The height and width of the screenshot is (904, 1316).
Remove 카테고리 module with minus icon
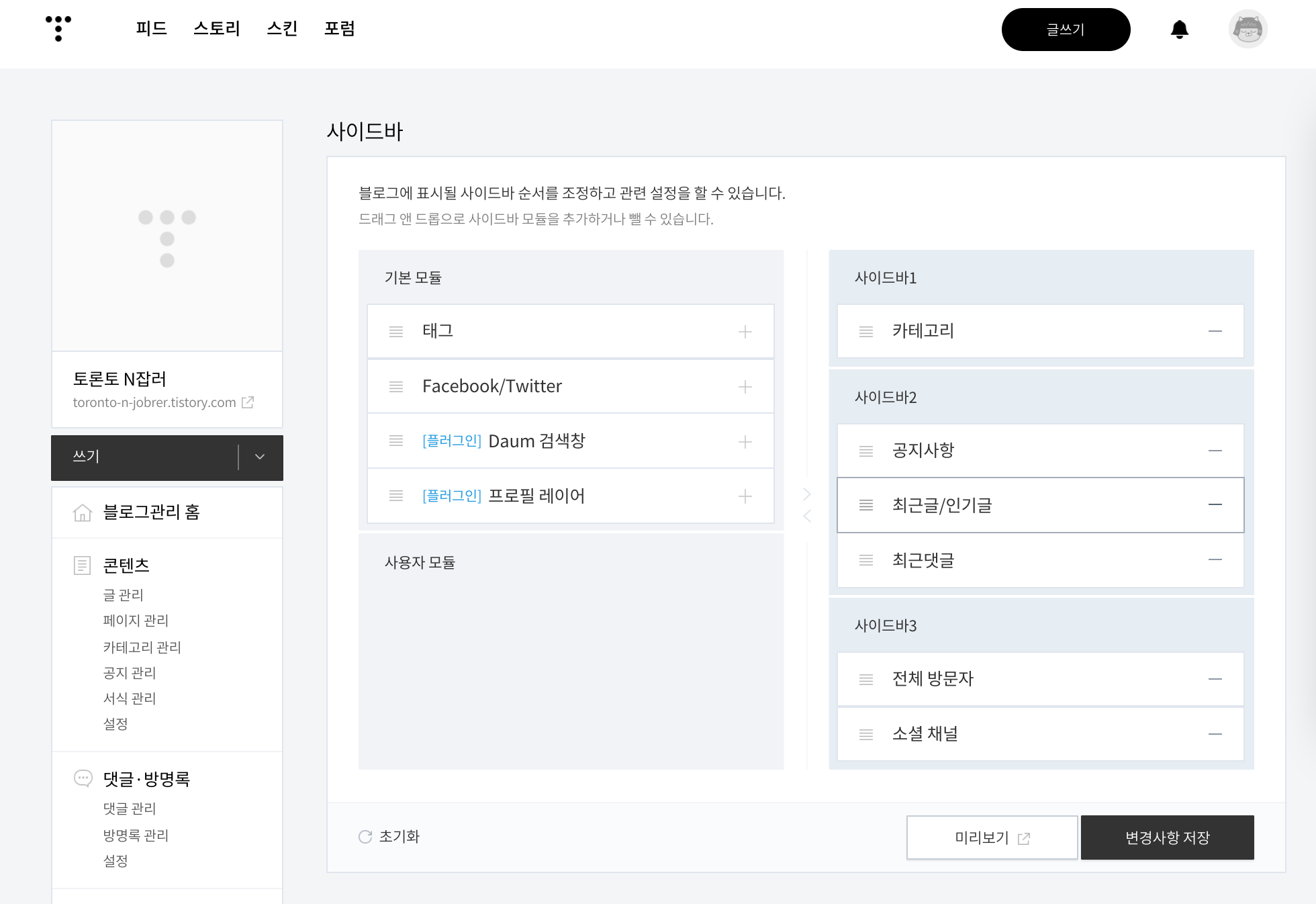(x=1215, y=331)
